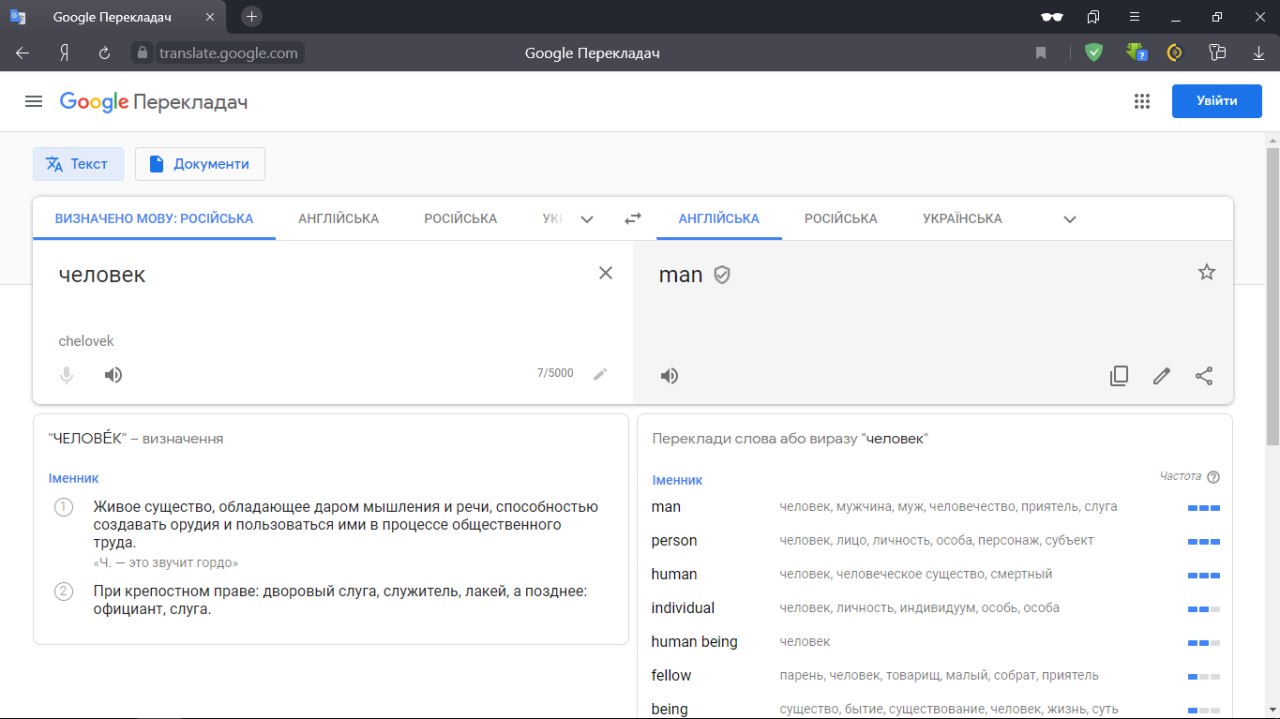Viewport: 1280px width, 719px height.
Task: Select the translation entry human being
Action: tap(694, 642)
